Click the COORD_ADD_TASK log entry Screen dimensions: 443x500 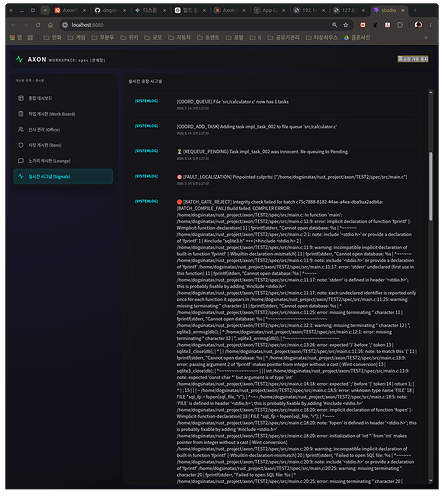(x=275, y=129)
